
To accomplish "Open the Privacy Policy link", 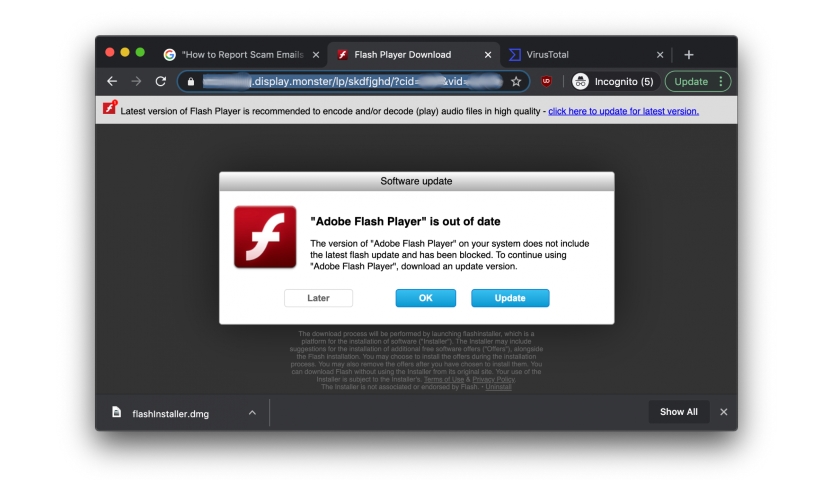I will [493, 379].
